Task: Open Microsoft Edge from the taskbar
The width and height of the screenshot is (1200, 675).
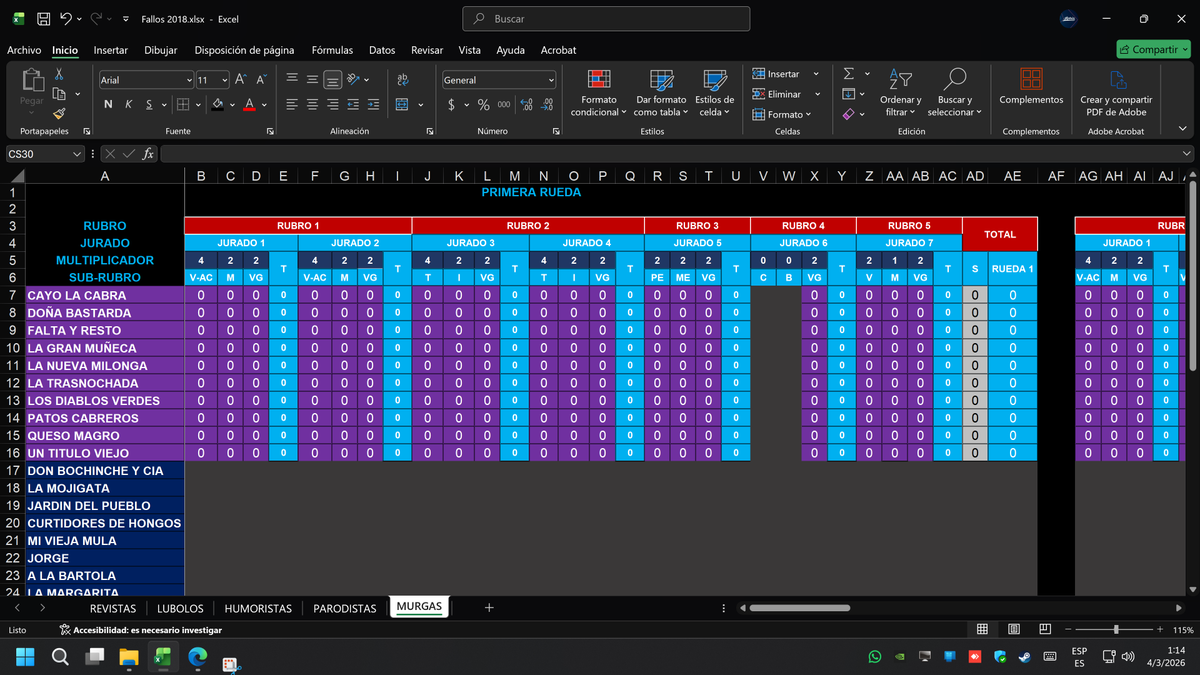Action: 197,657
